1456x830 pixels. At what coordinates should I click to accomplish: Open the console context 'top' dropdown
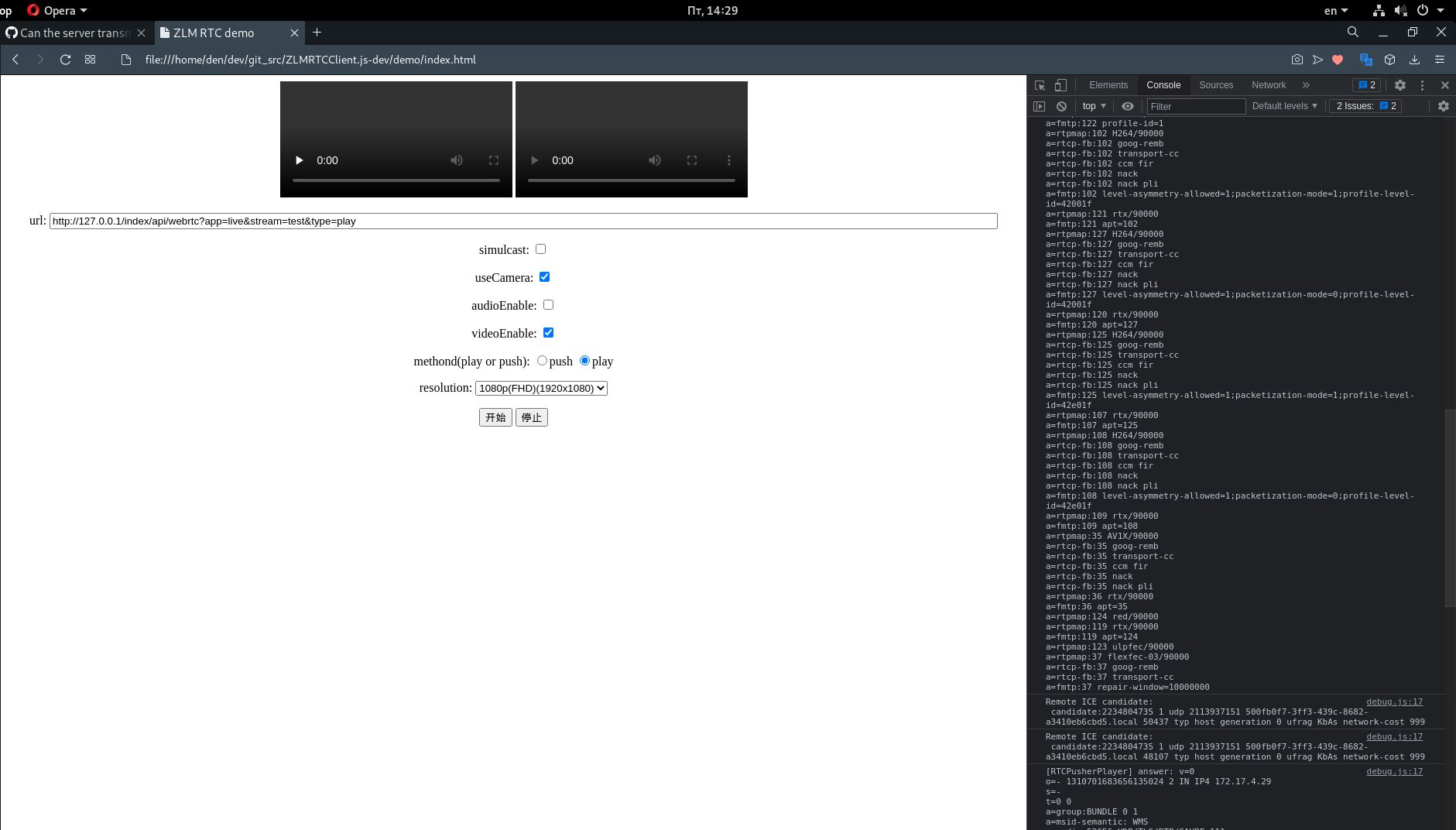click(x=1095, y=106)
